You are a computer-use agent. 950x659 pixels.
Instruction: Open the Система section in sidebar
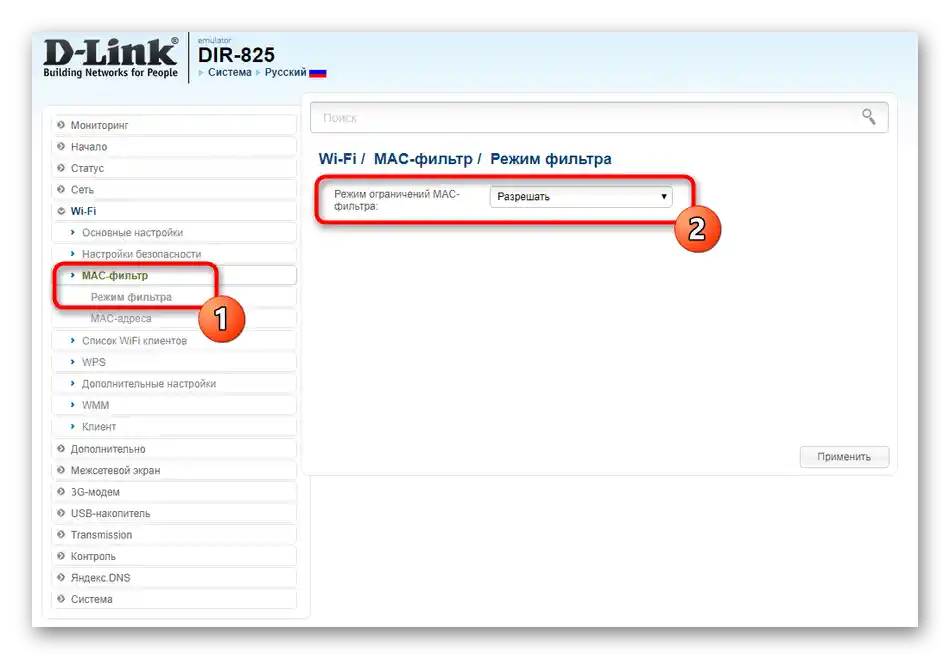click(174, 599)
